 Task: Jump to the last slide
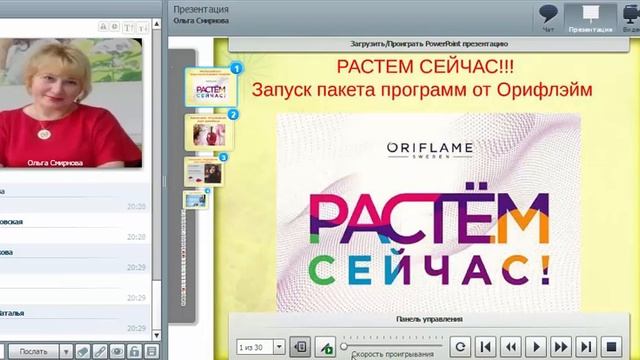pos(587,347)
